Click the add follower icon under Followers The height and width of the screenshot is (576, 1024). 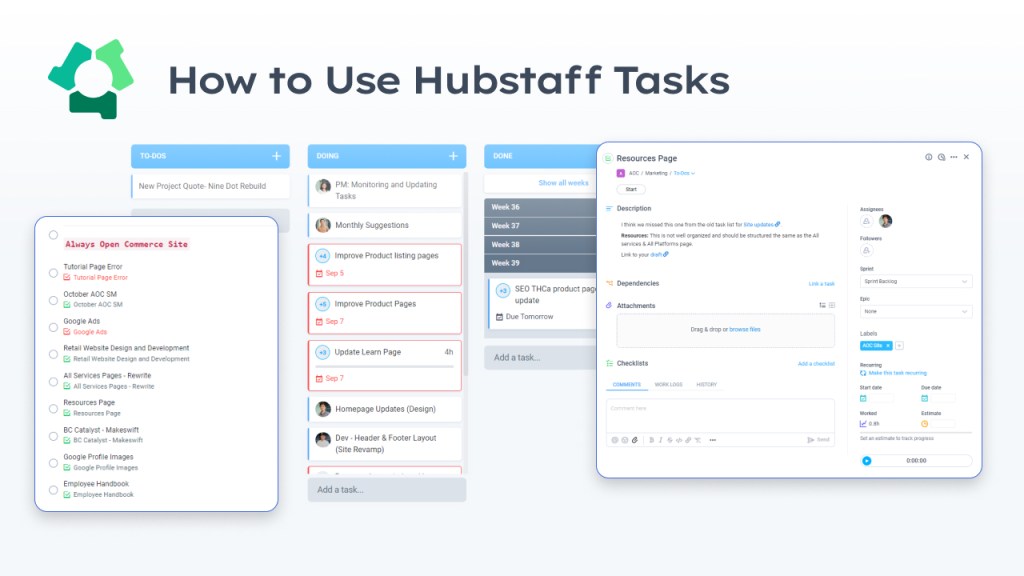[x=866, y=251]
